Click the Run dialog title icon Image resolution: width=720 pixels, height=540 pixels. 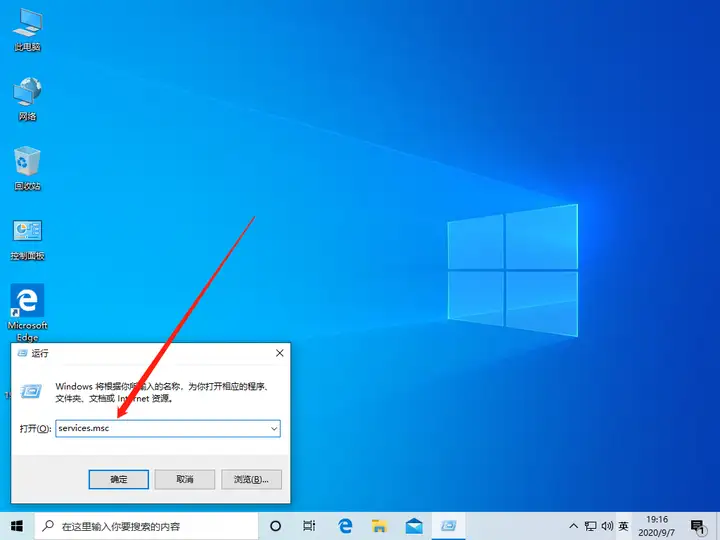point(22,353)
